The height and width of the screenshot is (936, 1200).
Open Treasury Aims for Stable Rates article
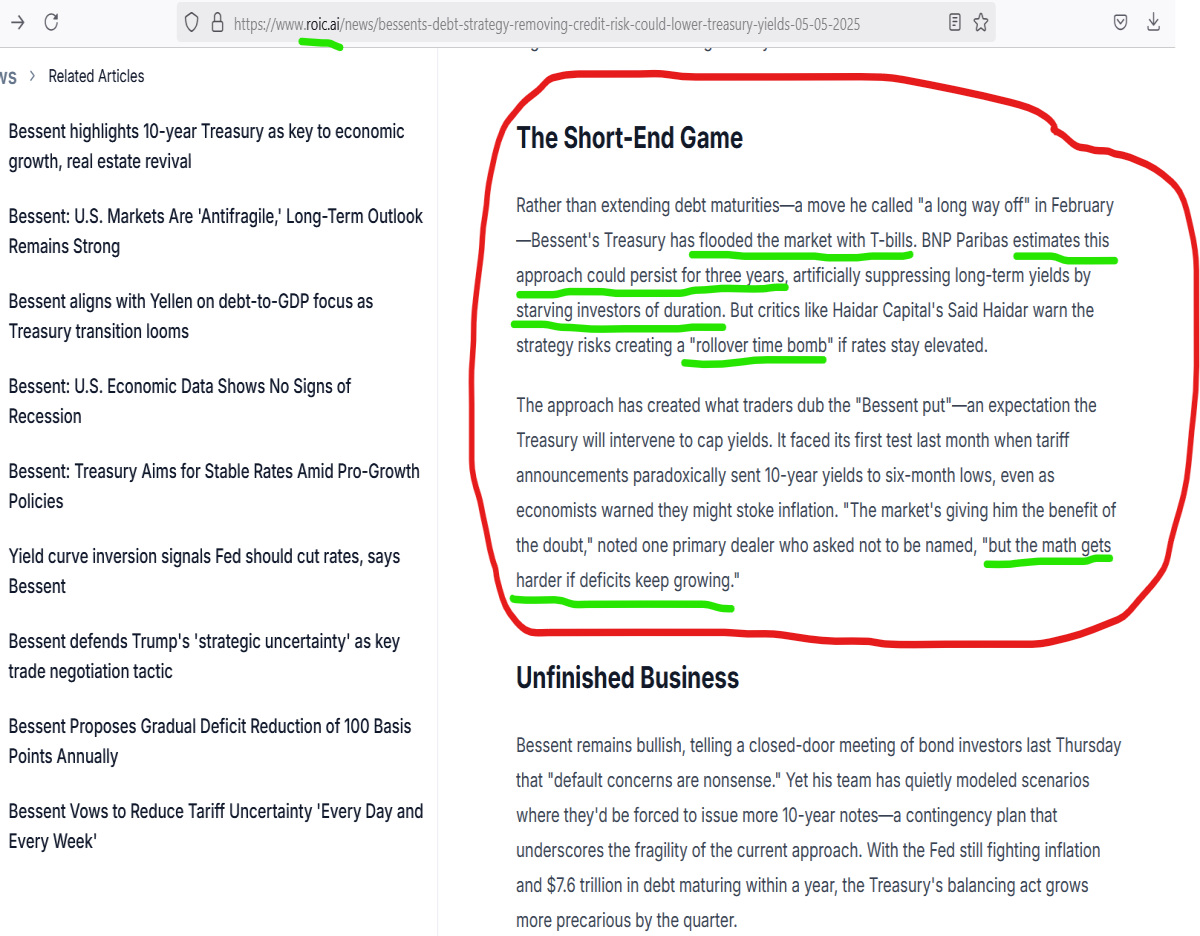click(214, 486)
